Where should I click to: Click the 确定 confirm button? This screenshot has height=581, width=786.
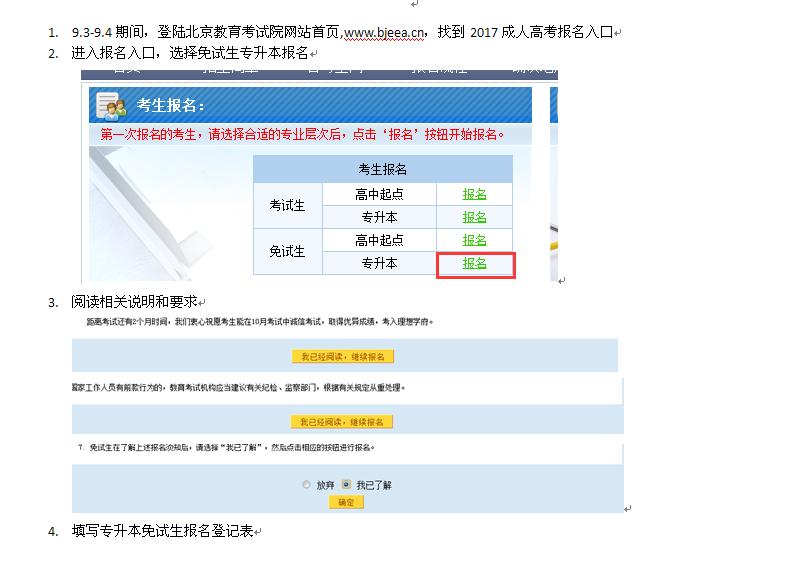click(x=346, y=502)
